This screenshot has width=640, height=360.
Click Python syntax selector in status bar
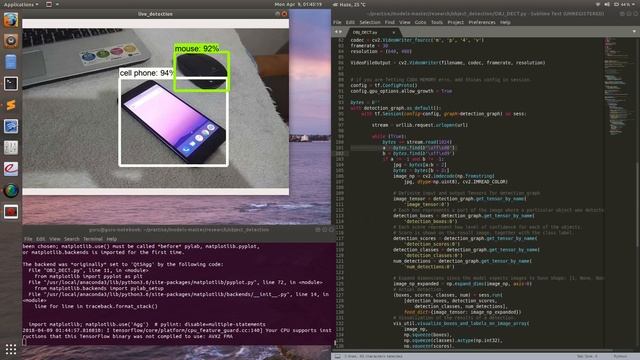620,356
